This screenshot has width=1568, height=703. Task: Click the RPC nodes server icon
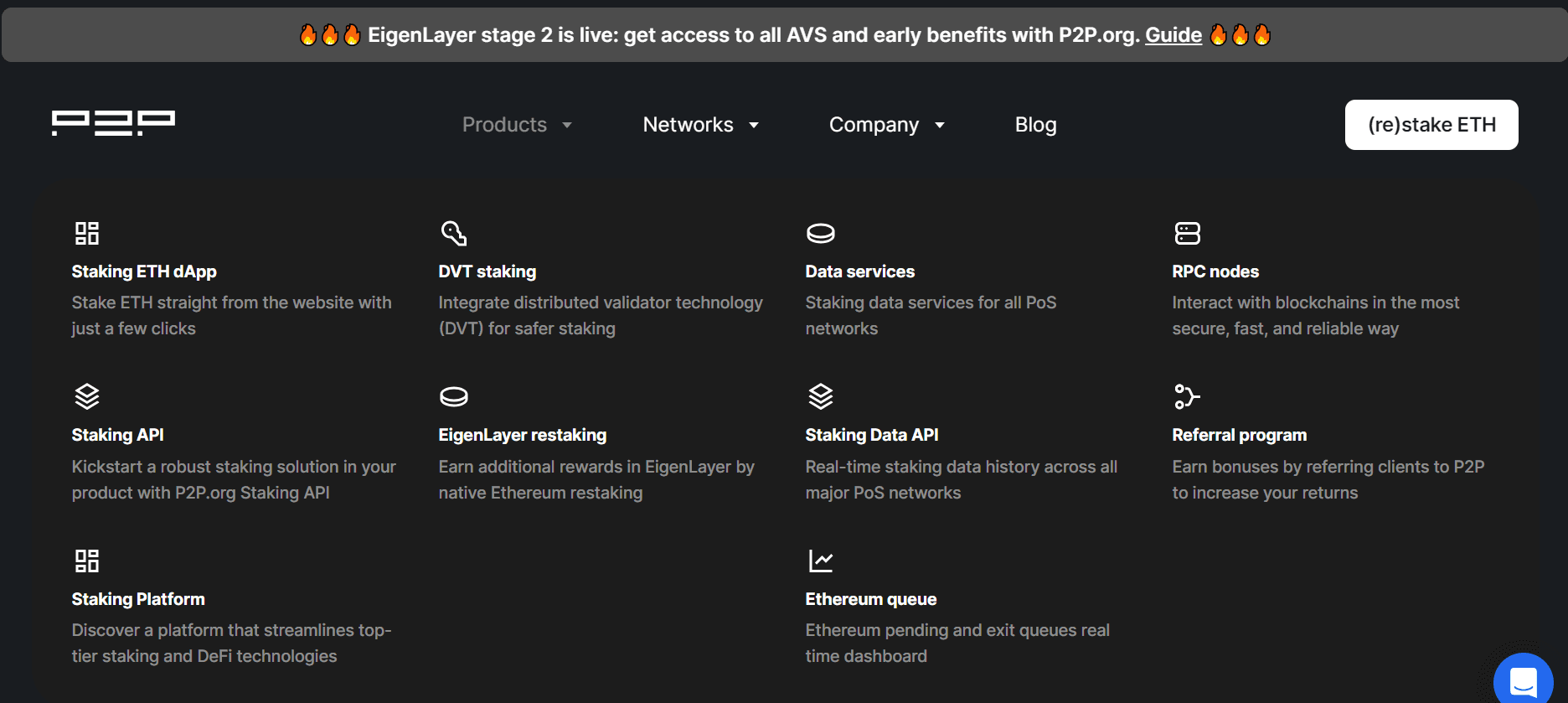[1187, 233]
